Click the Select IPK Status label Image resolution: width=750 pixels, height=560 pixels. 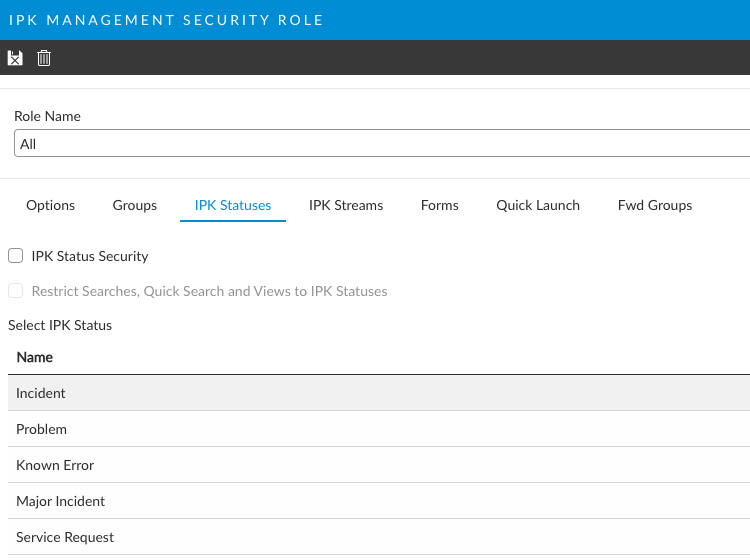click(x=60, y=325)
